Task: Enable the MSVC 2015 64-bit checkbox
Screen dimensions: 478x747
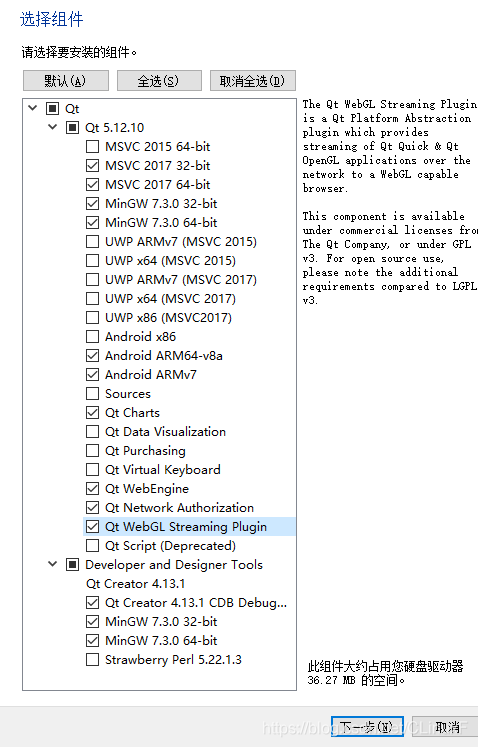Action: click(92, 147)
